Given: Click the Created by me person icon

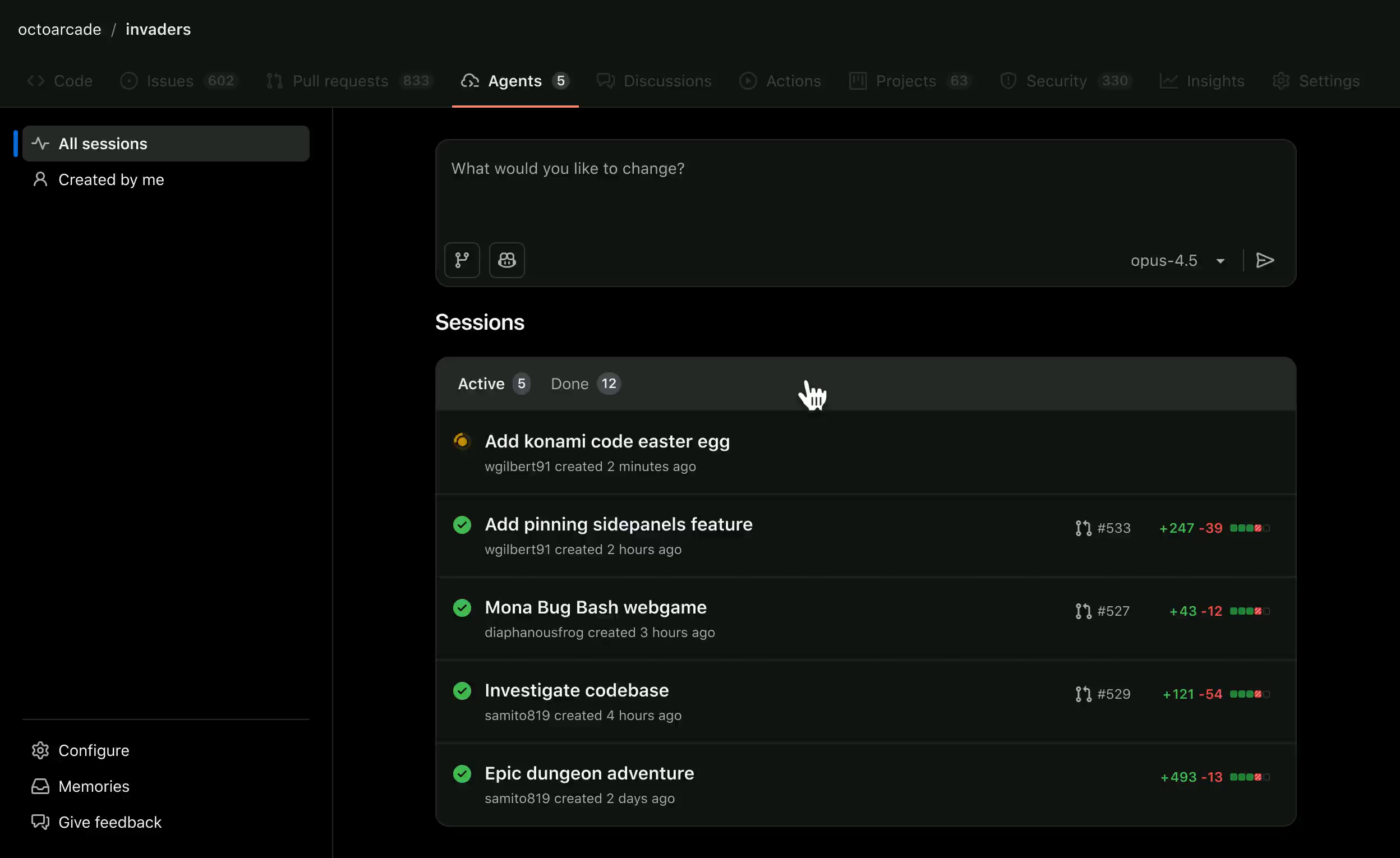Looking at the screenshot, I should tap(40, 179).
